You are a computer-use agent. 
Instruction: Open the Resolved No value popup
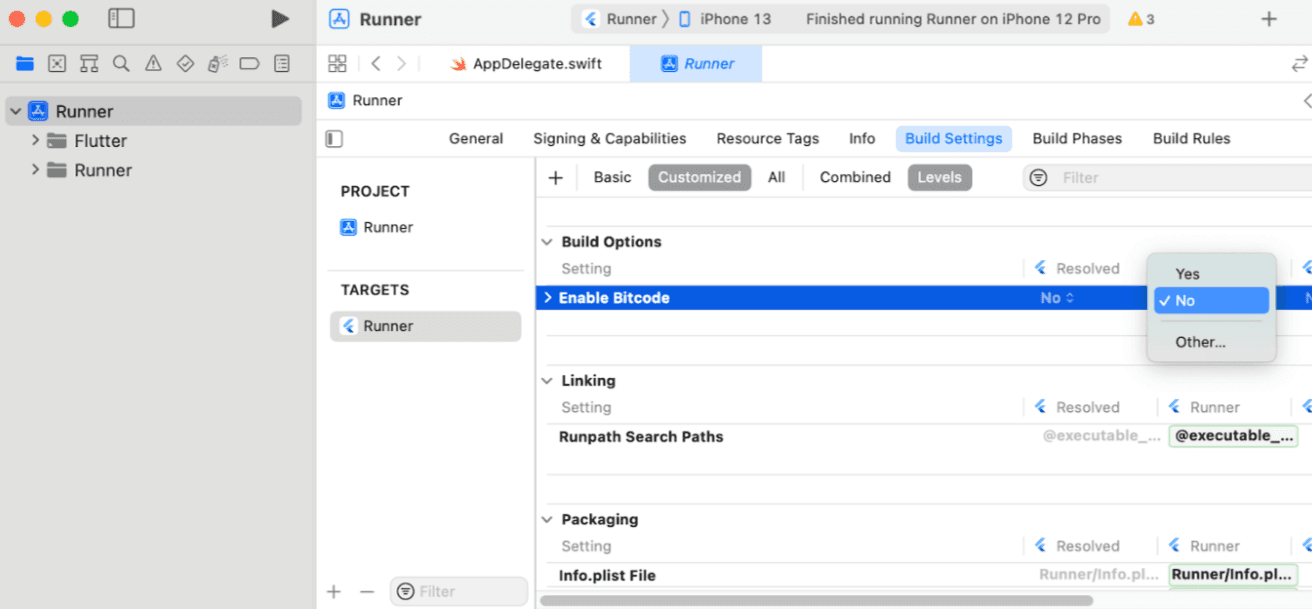(1057, 298)
